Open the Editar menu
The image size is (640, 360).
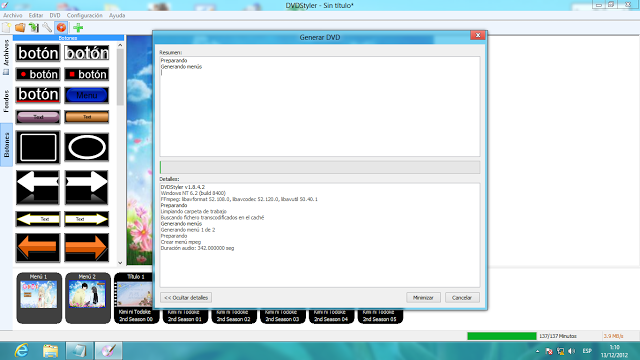coord(36,15)
